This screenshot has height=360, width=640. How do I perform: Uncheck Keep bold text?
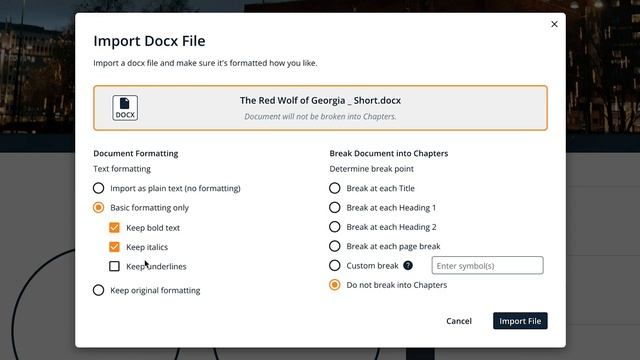click(114, 228)
